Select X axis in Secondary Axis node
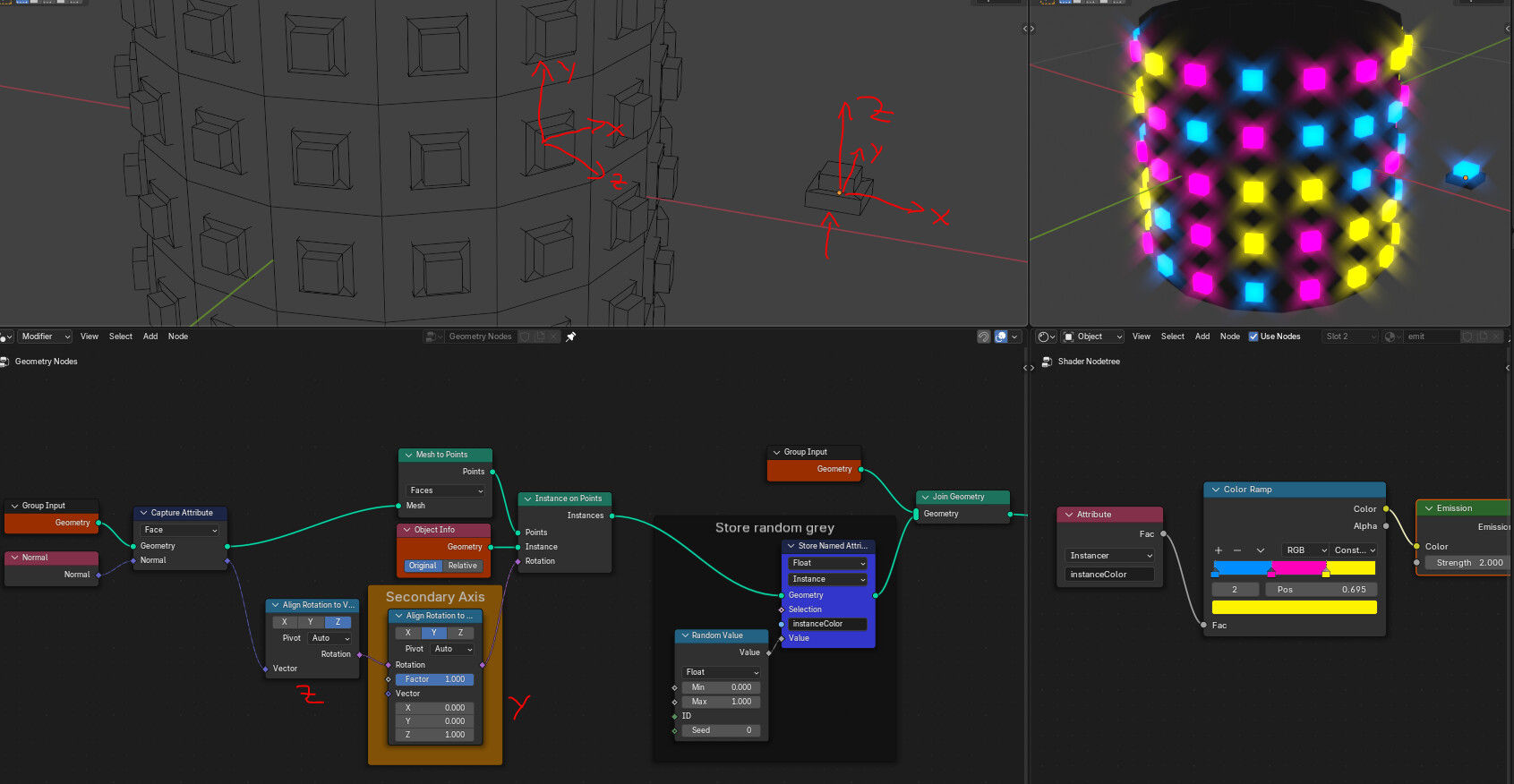The width and height of the screenshot is (1514, 784). coord(408,633)
